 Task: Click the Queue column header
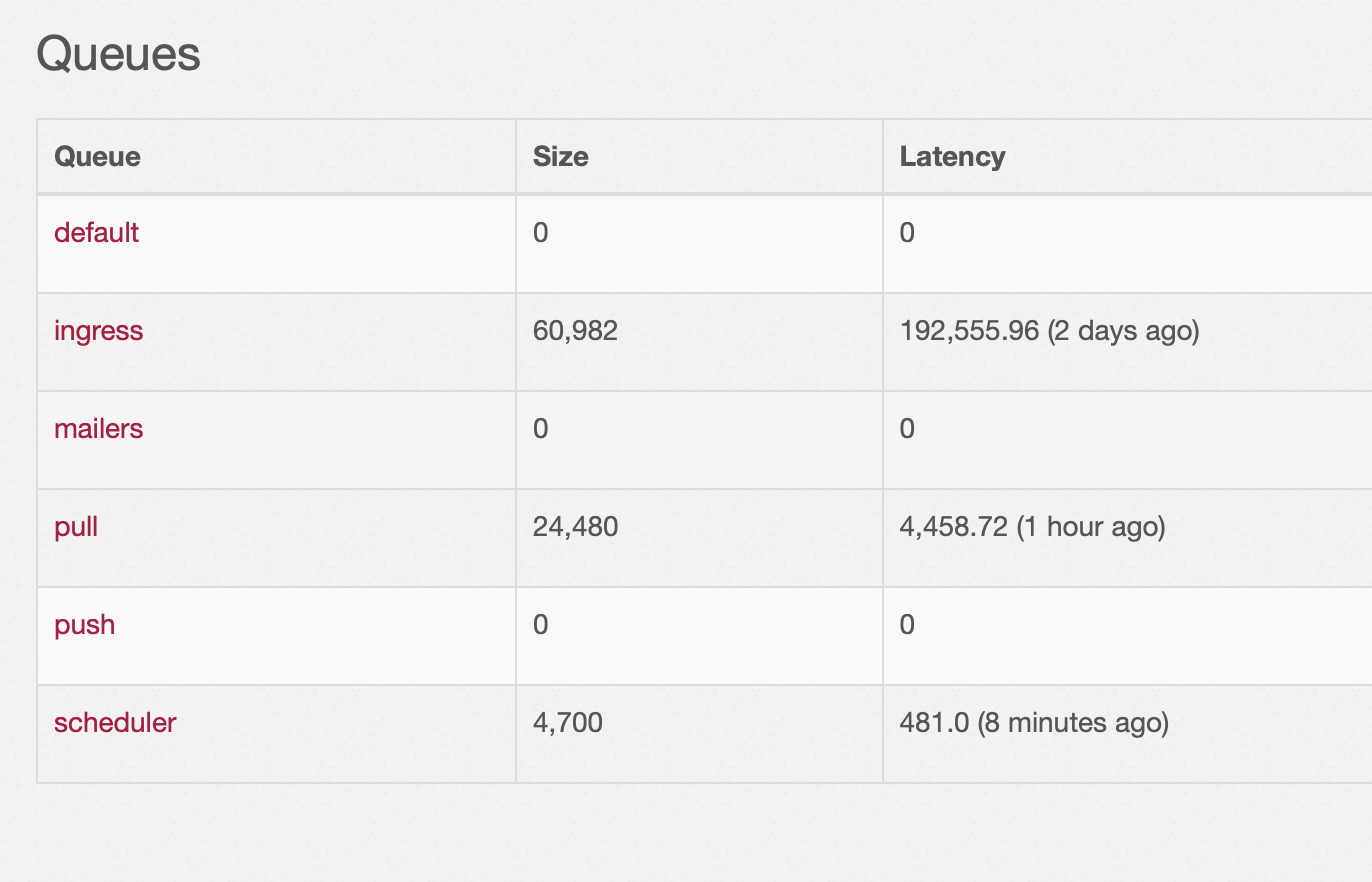pos(97,157)
